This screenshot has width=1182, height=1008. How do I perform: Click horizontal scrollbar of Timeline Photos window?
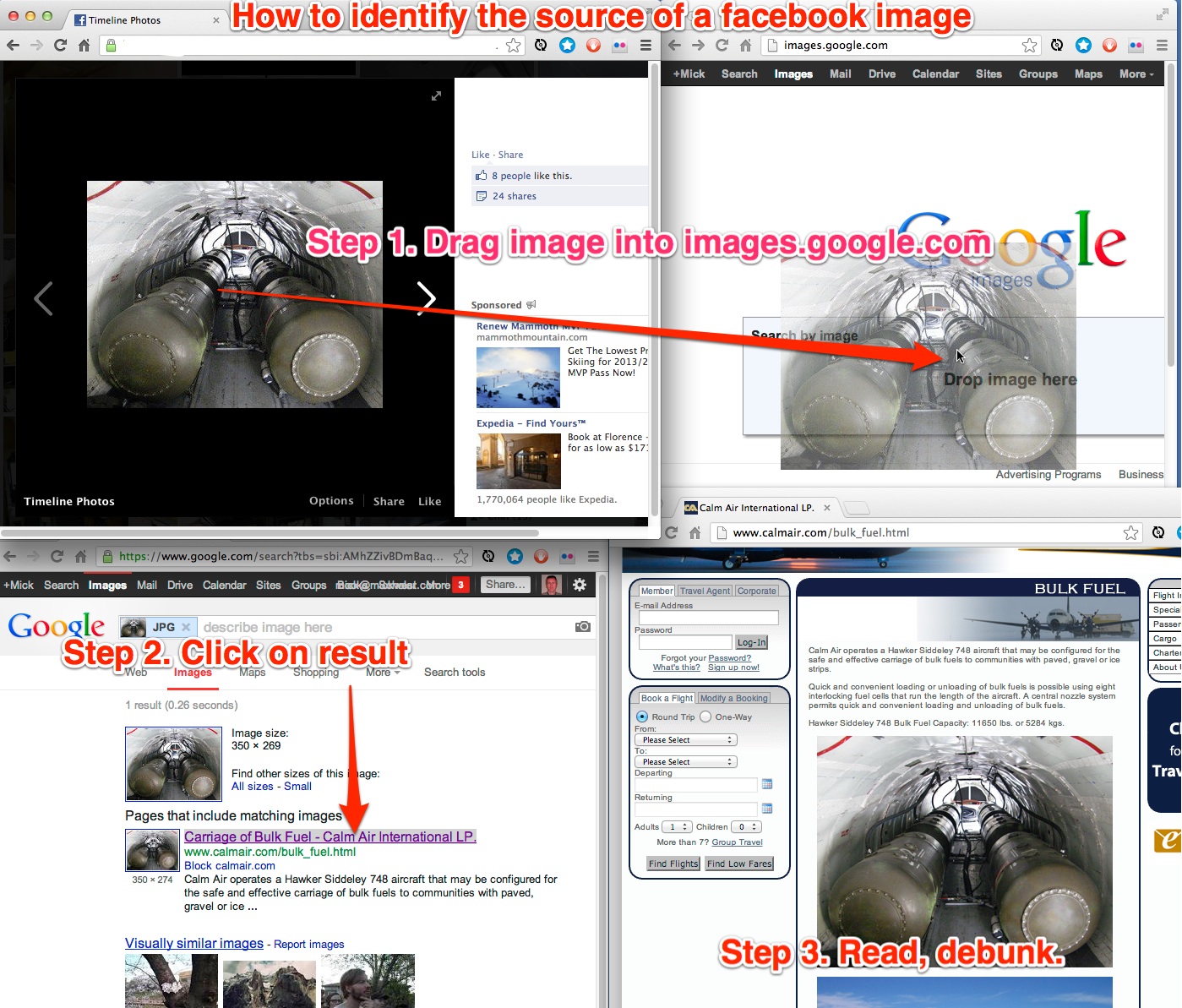pyautogui.click(x=270, y=533)
